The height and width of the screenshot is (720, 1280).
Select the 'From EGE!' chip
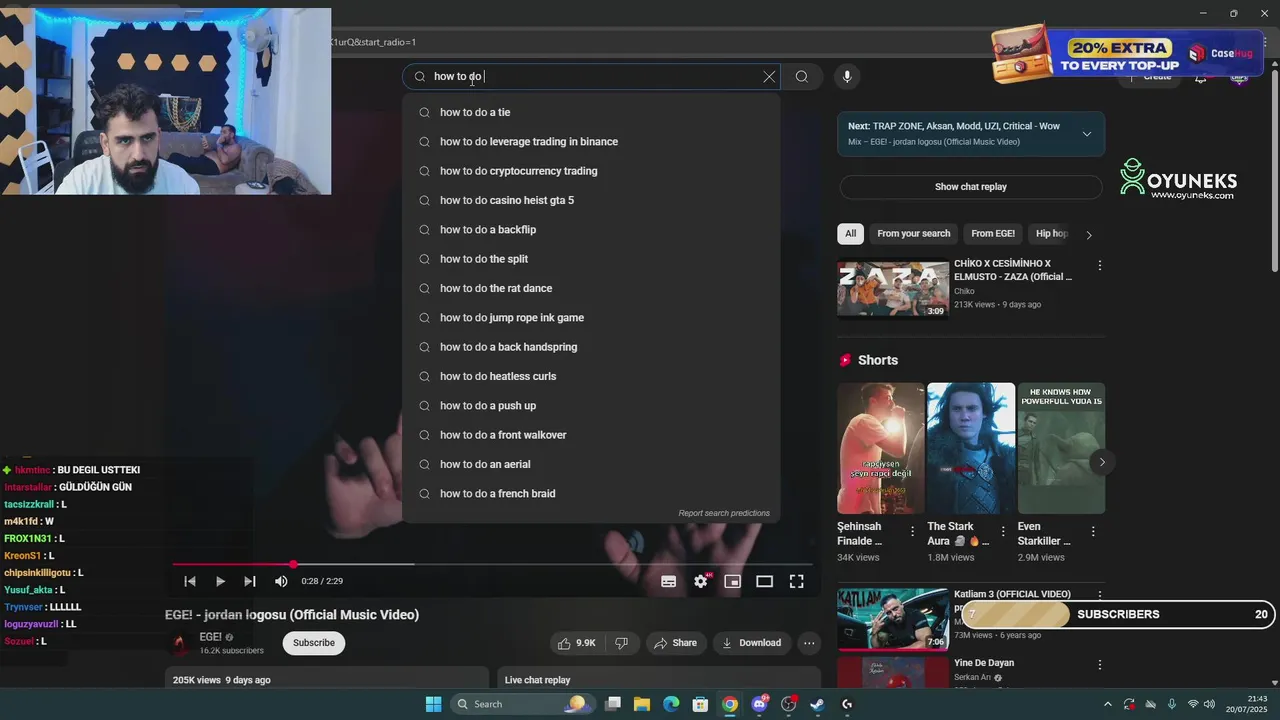[x=993, y=234]
